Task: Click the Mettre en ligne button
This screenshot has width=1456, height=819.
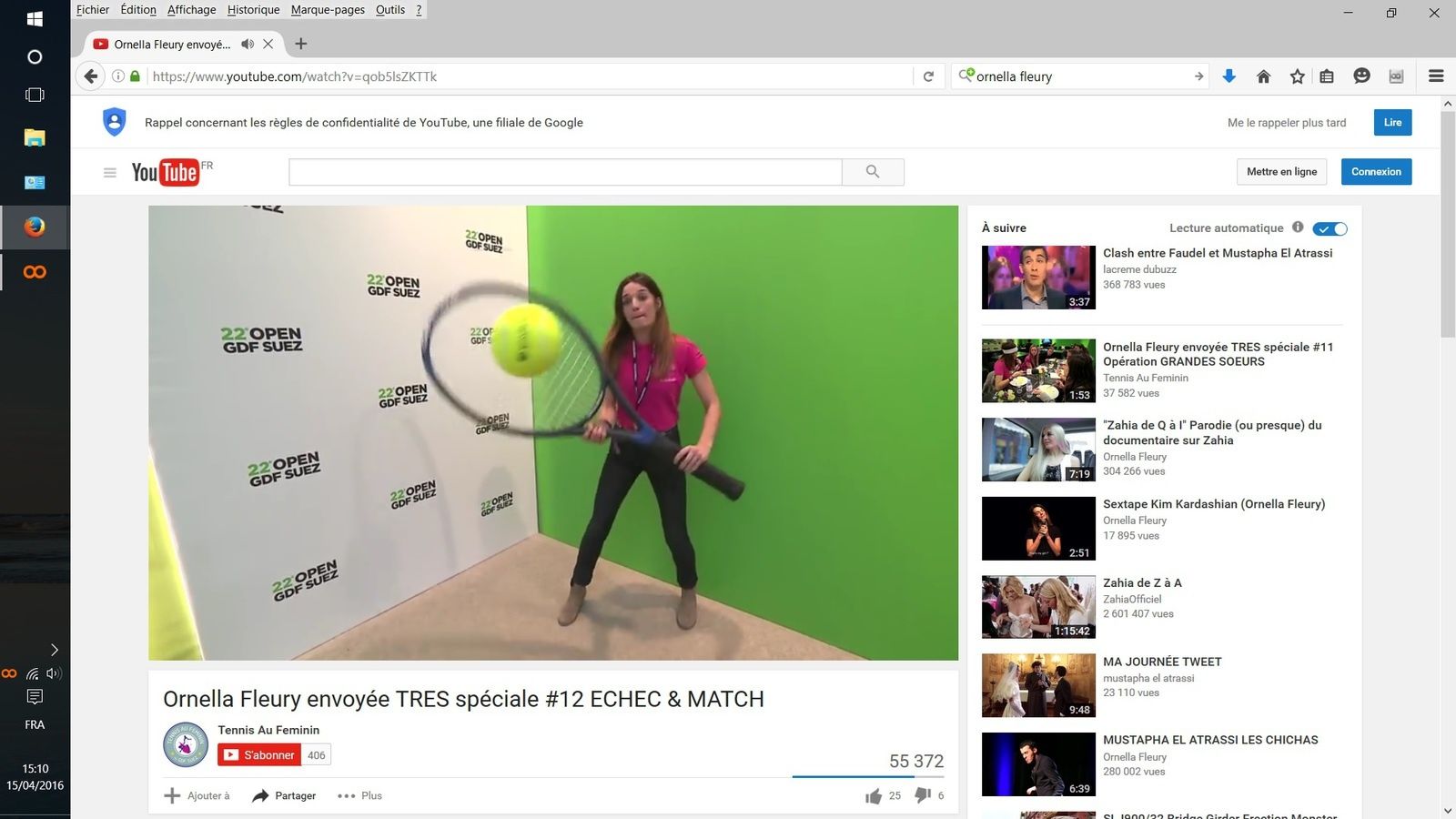Action: coord(1281,172)
